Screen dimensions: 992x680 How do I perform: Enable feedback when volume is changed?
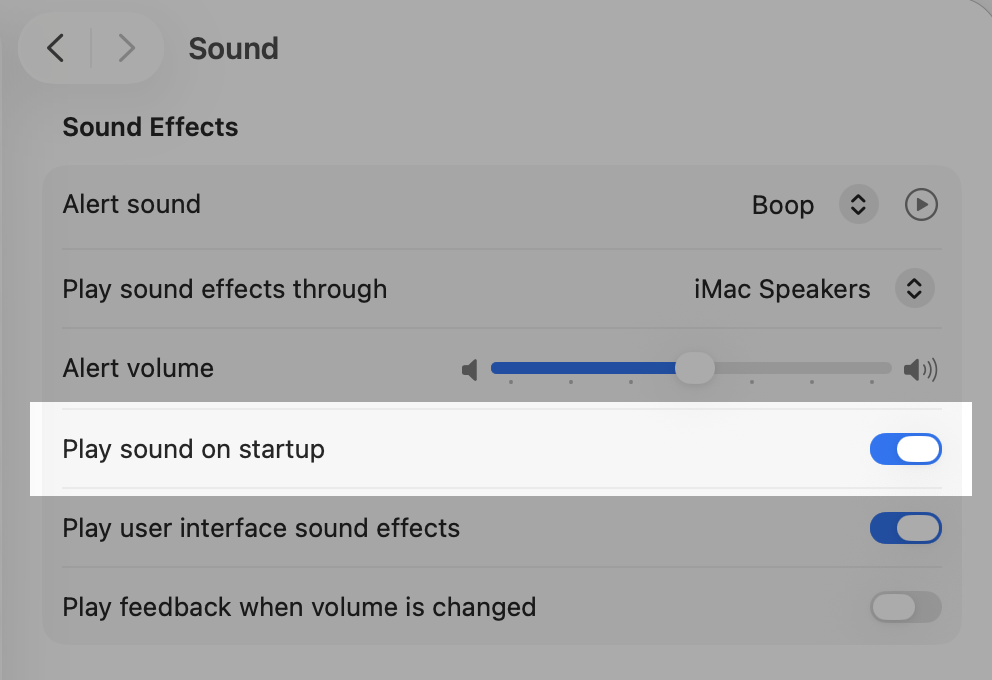point(905,607)
